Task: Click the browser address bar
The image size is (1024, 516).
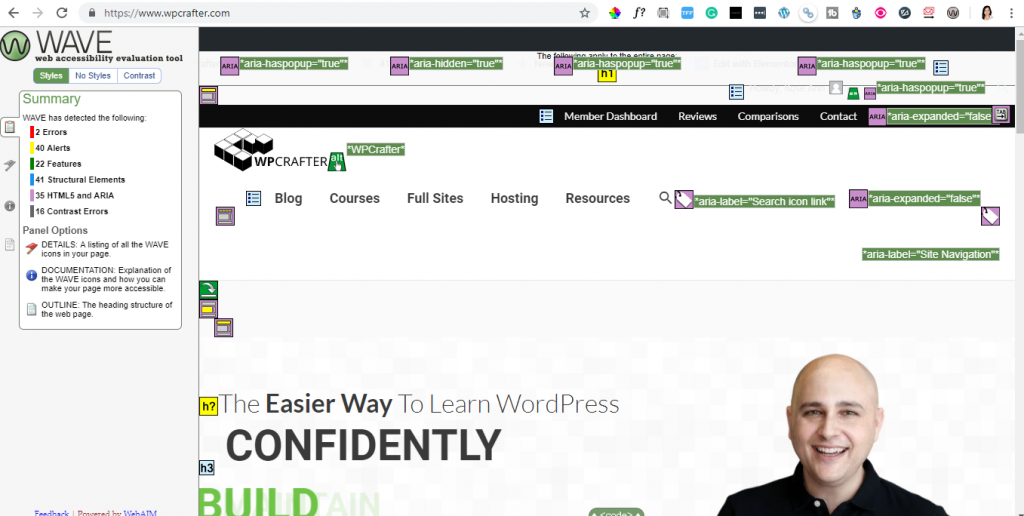Action: 340,12
